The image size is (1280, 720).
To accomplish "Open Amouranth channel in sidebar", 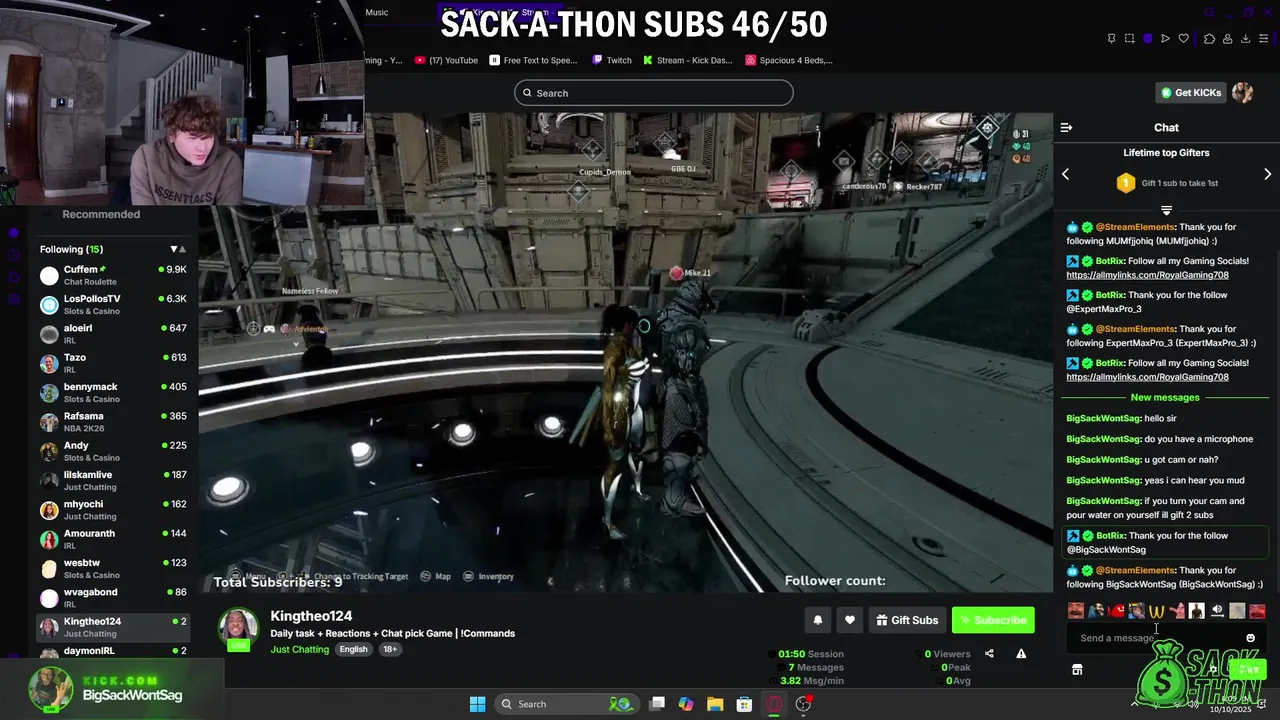I will tap(113, 539).
